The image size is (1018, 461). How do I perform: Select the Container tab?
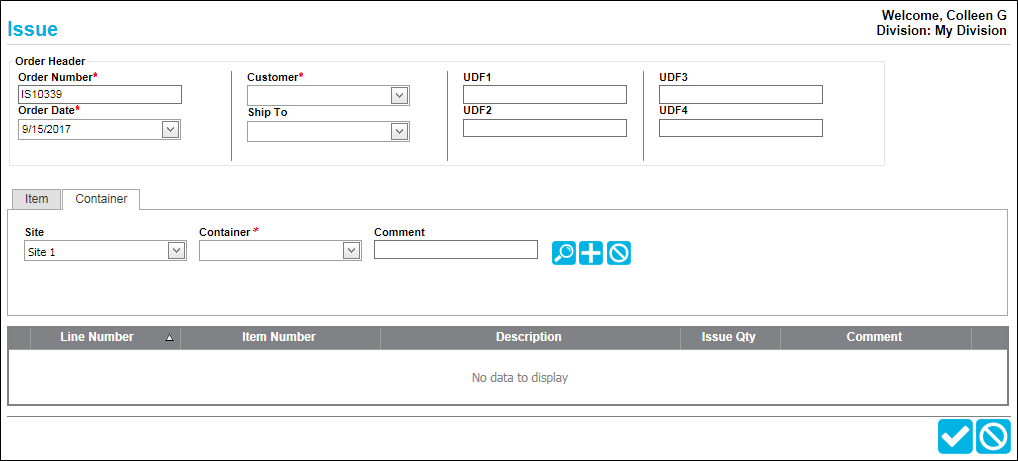(101, 199)
